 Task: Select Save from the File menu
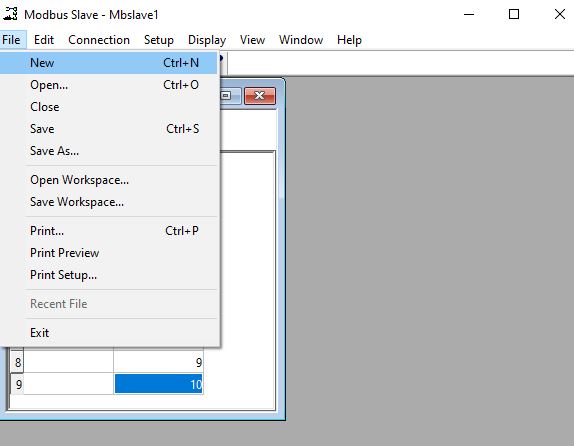pyautogui.click(x=109, y=129)
